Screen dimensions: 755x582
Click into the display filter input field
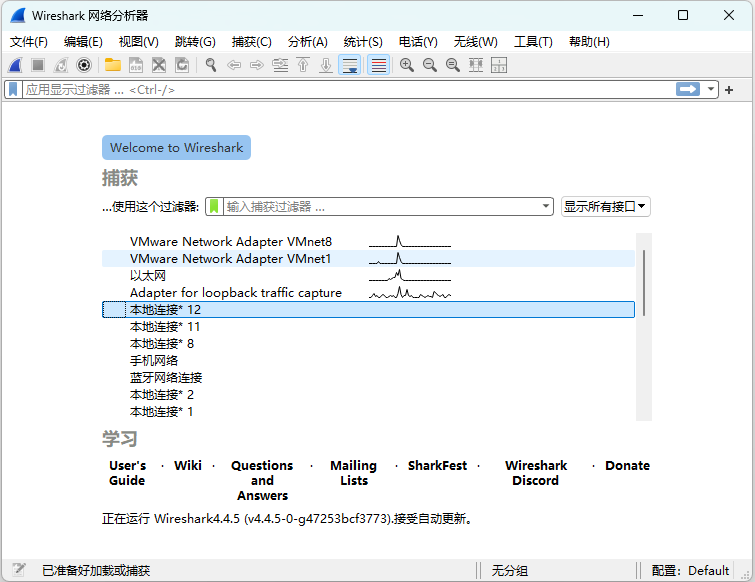coord(349,90)
